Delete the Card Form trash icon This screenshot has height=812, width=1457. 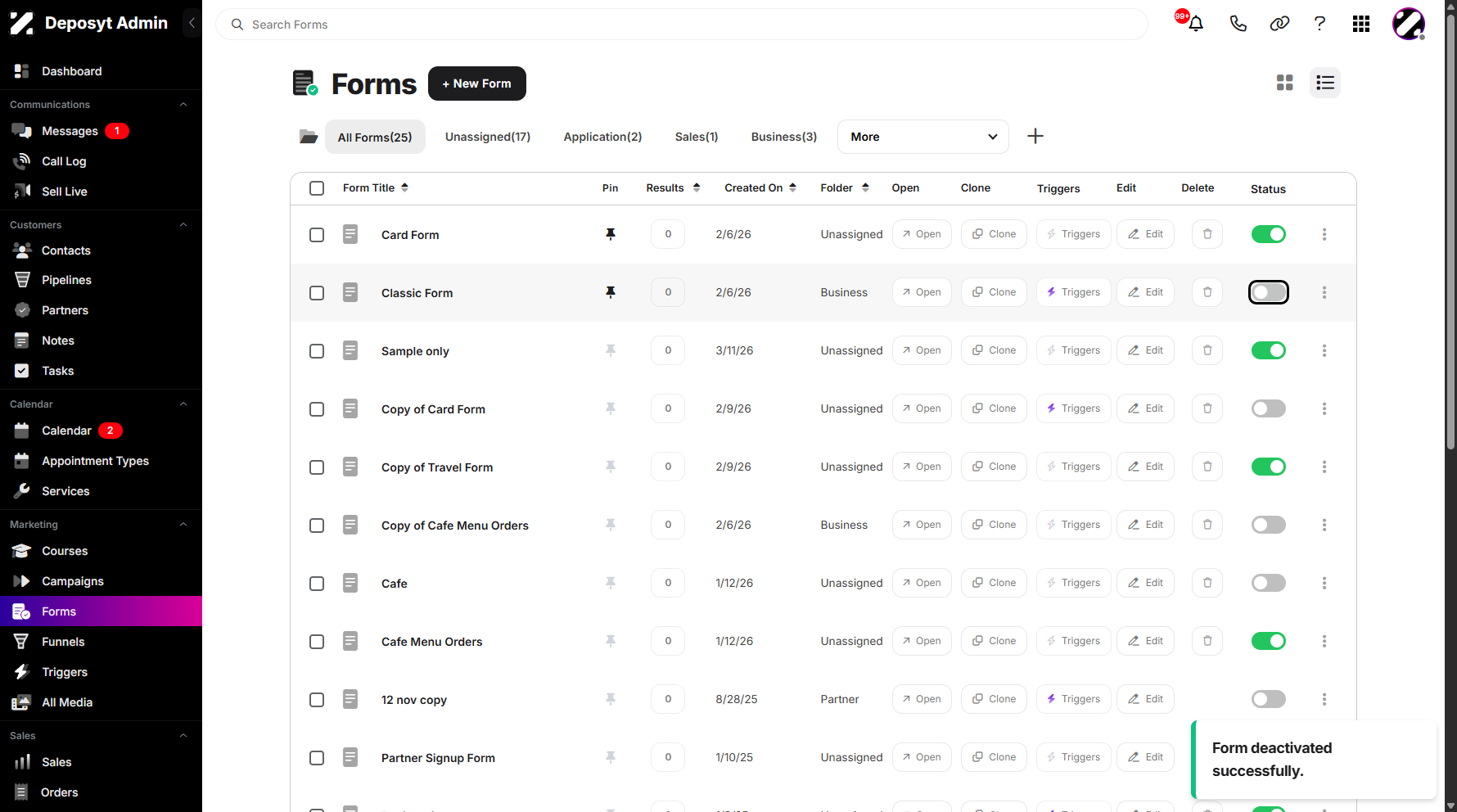(1207, 234)
